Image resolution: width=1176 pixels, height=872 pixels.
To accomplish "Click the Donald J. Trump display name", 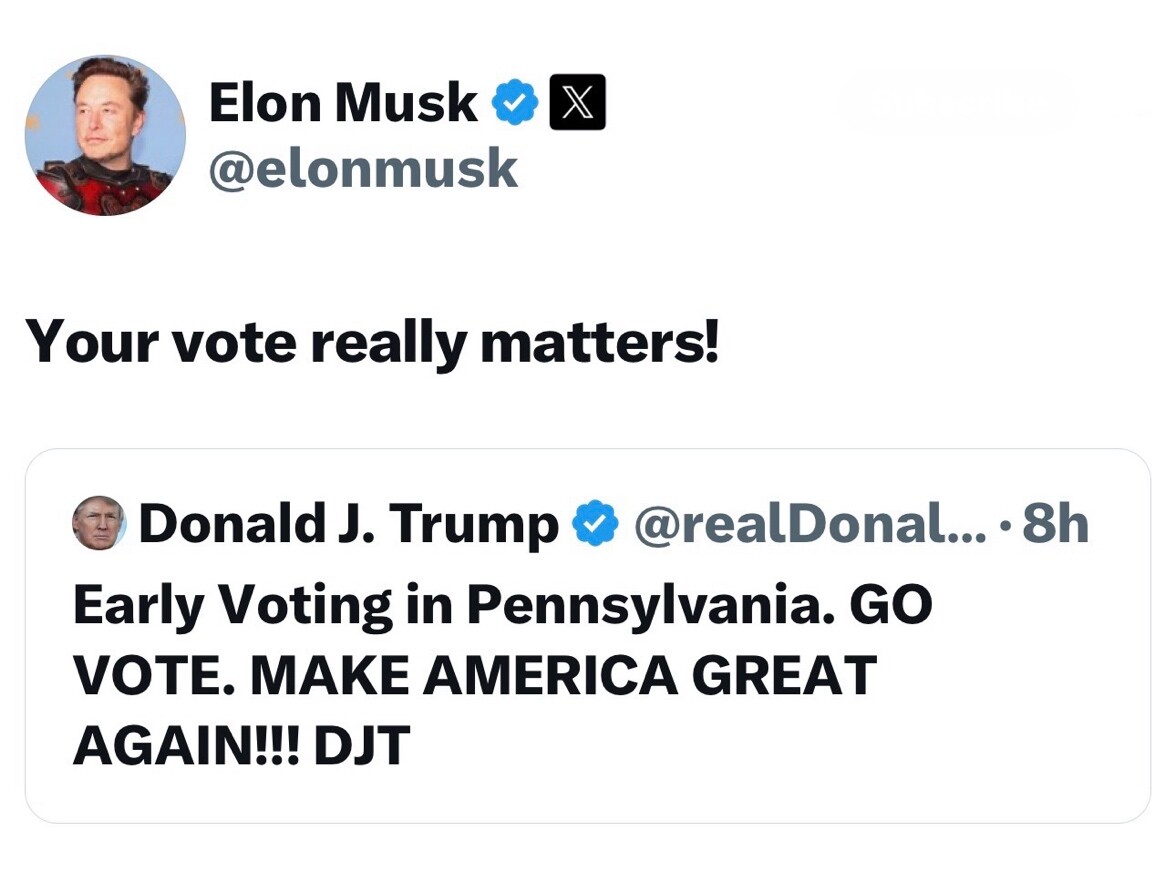I will click(349, 524).
